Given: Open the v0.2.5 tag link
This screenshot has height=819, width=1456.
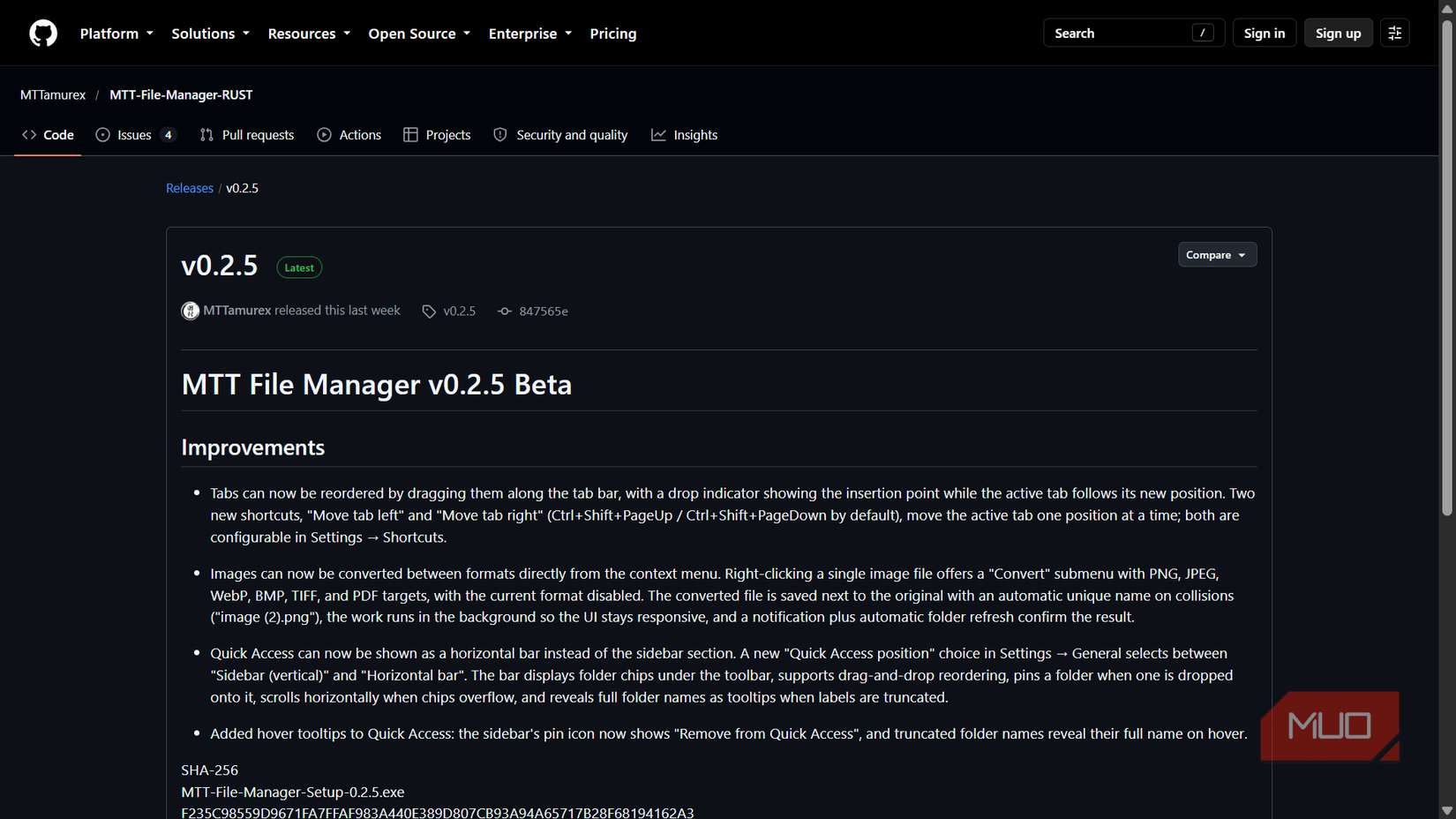Looking at the screenshot, I should [459, 312].
